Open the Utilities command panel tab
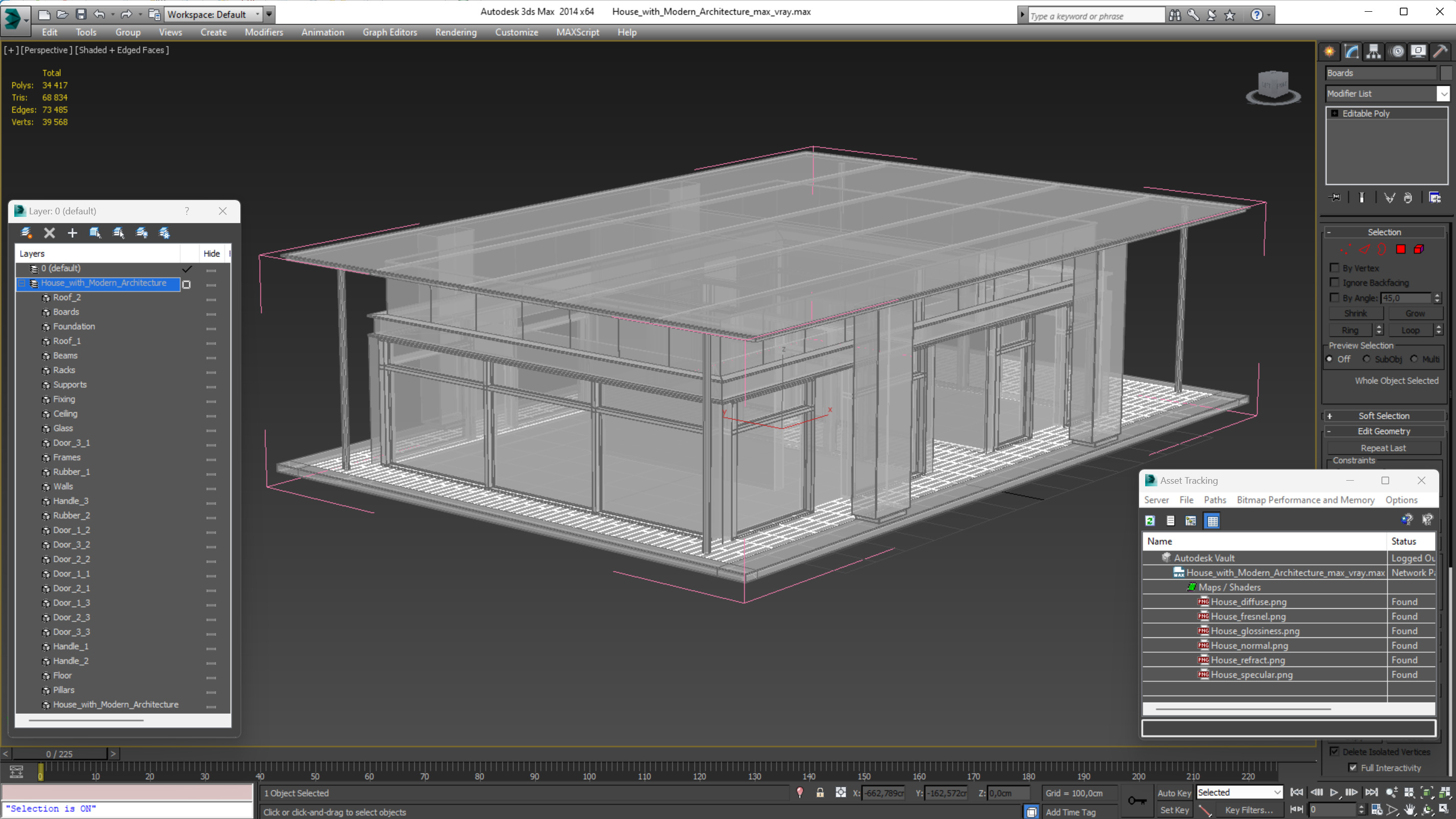1456x819 pixels. coord(1440,52)
